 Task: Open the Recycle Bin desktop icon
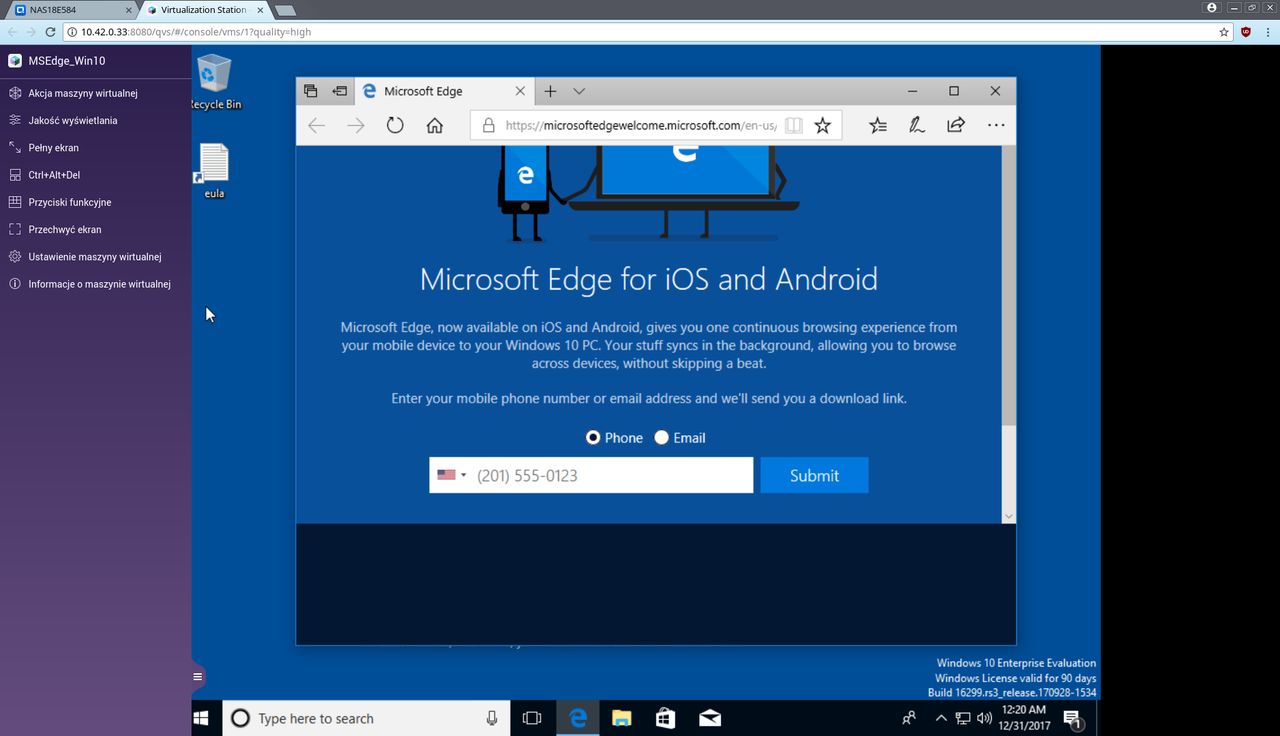coord(215,82)
